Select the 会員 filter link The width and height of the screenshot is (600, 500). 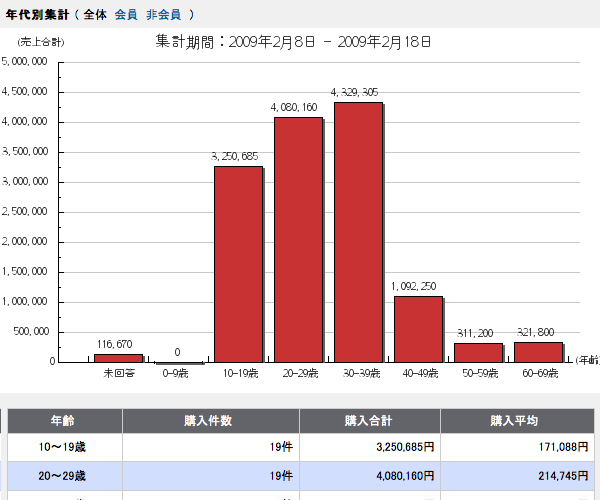[x=127, y=14]
